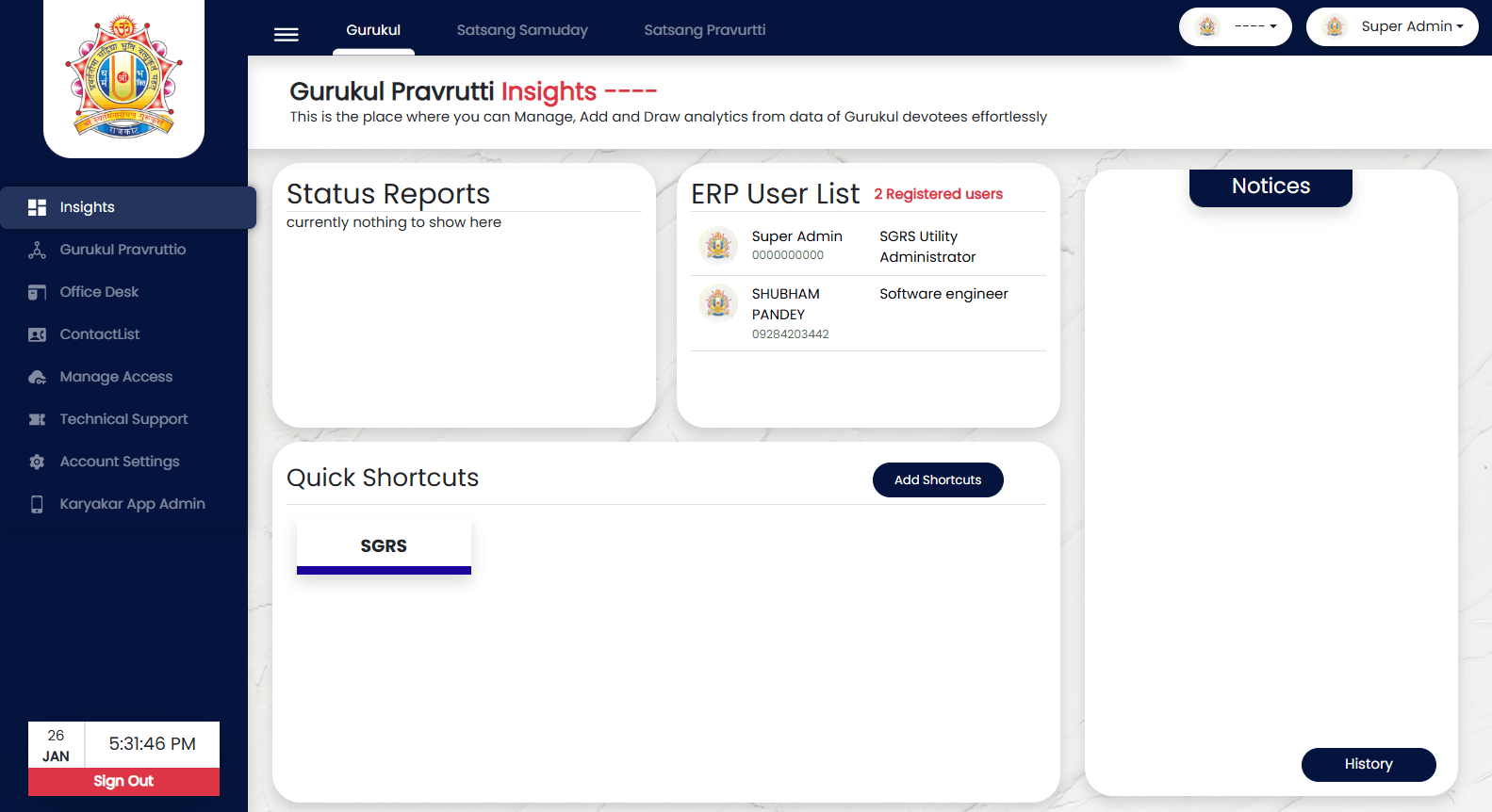This screenshot has height=812, width=1492.
Task: Switch to the Satsang Pravurtti tab
Action: pos(704,30)
